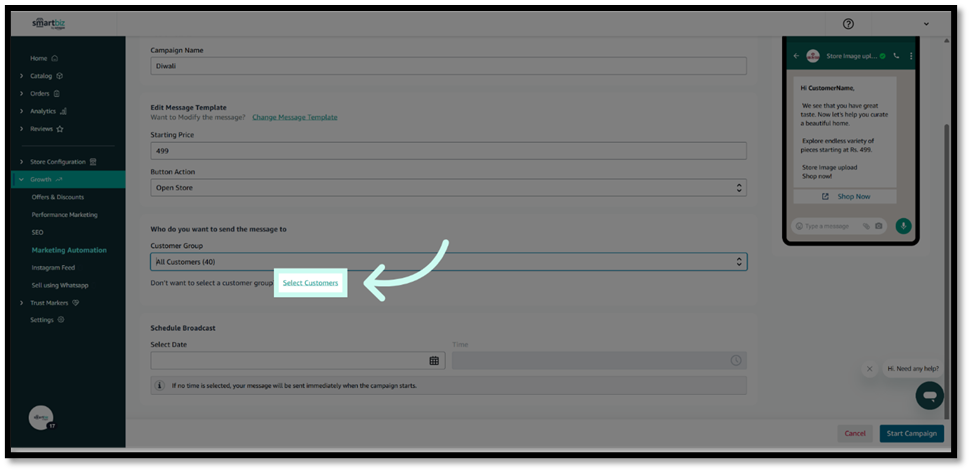Viewport: 970px width, 471px height.
Task: Click the Select Customers link
Action: [310, 284]
